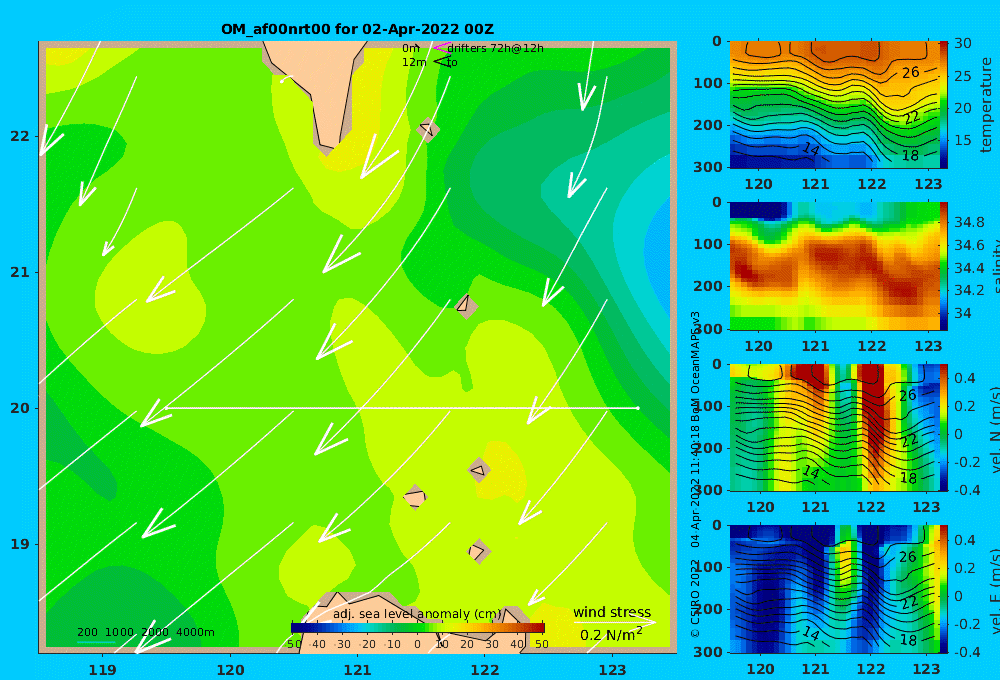
Task: Click the salinity colorbar
Action: 943,266
